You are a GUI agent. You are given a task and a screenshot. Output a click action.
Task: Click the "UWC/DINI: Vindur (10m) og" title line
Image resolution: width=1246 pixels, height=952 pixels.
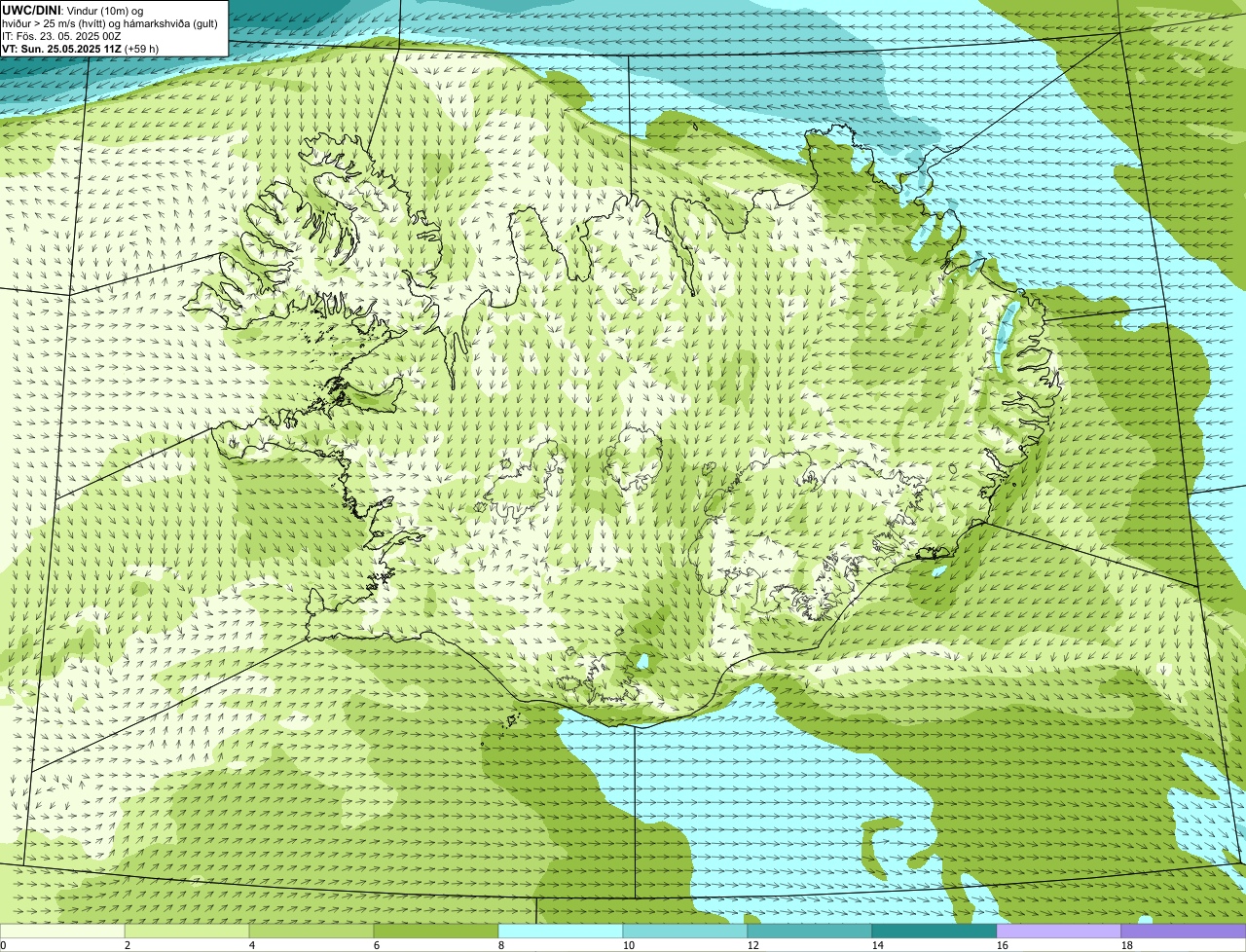72,10
